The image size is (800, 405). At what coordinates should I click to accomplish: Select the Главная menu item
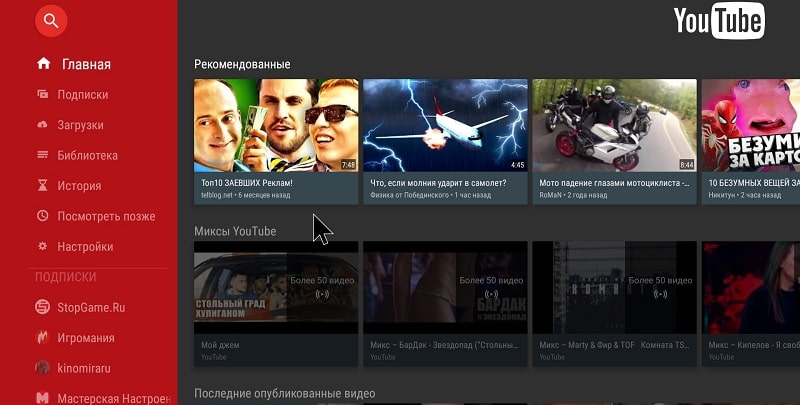click(86, 65)
